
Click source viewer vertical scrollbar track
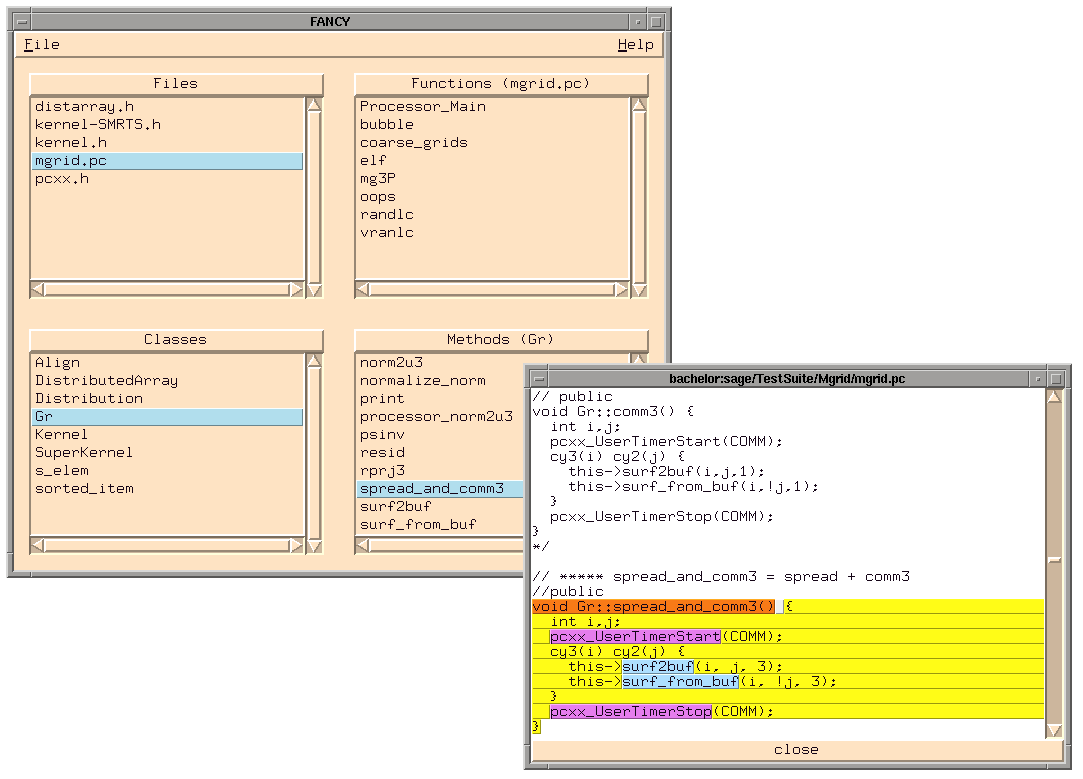click(1054, 564)
